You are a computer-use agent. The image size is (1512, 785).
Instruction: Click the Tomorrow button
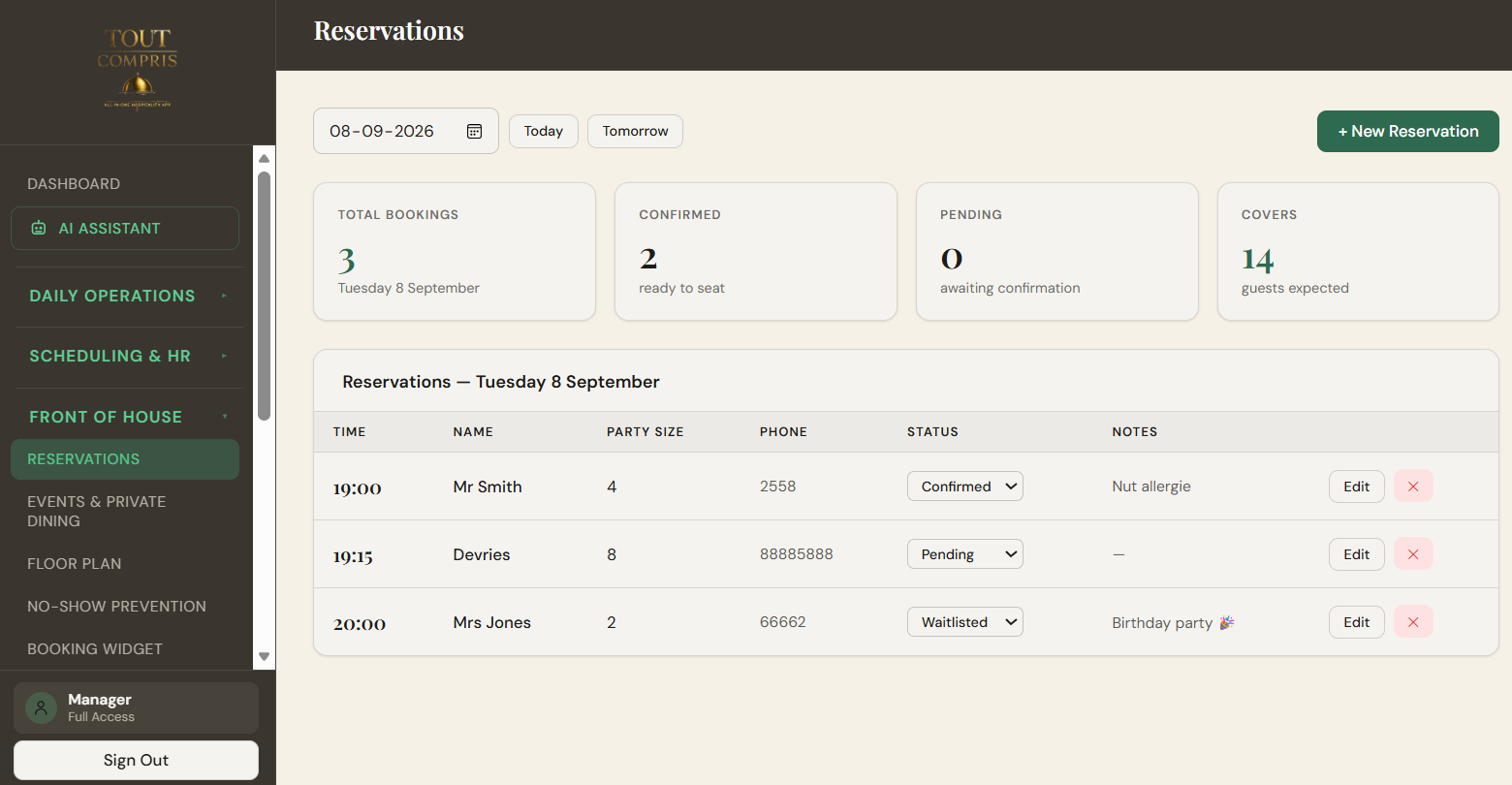pyautogui.click(x=635, y=131)
